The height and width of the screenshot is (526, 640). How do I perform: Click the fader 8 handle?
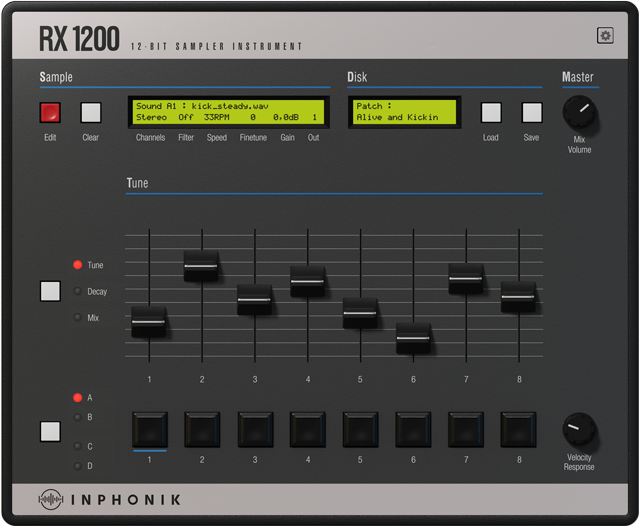(x=518, y=297)
